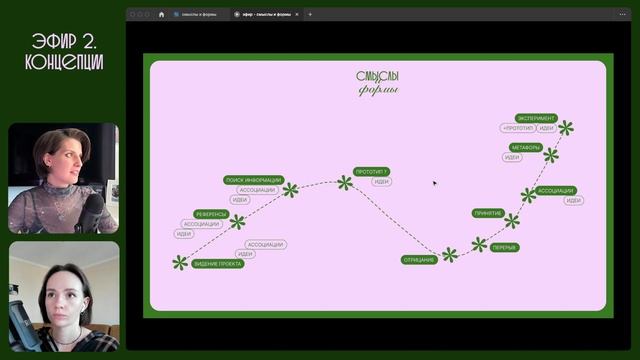
Task: Open the three-dot more menu in title bar
Action: click(622, 14)
